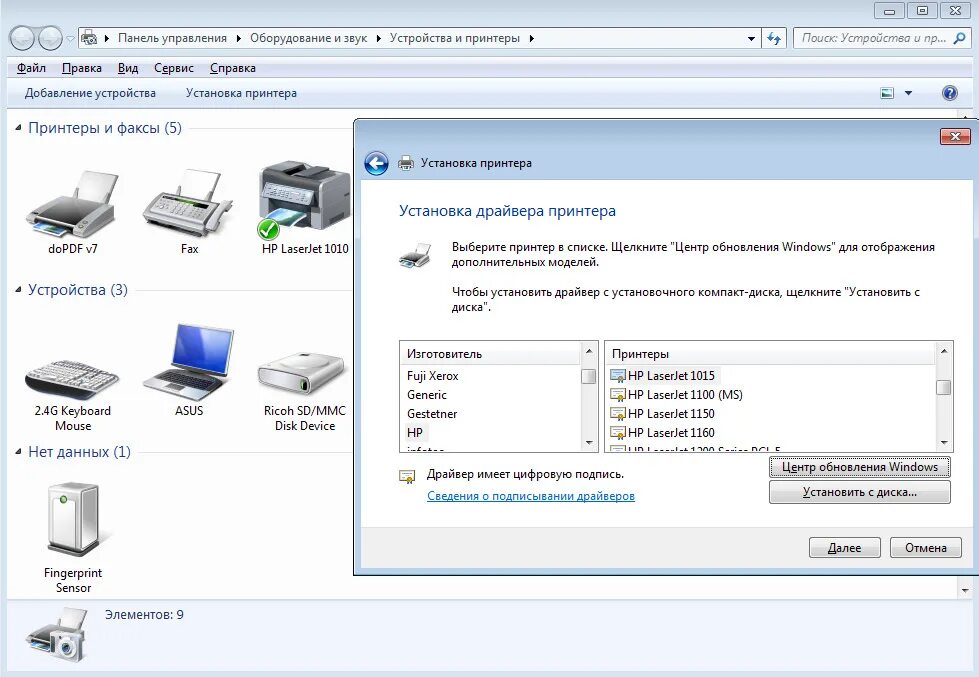The height and width of the screenshot is (677, 979).
Task: Click the Изготовитель column header
Action: pyautogui.click(x=491, y=354)
